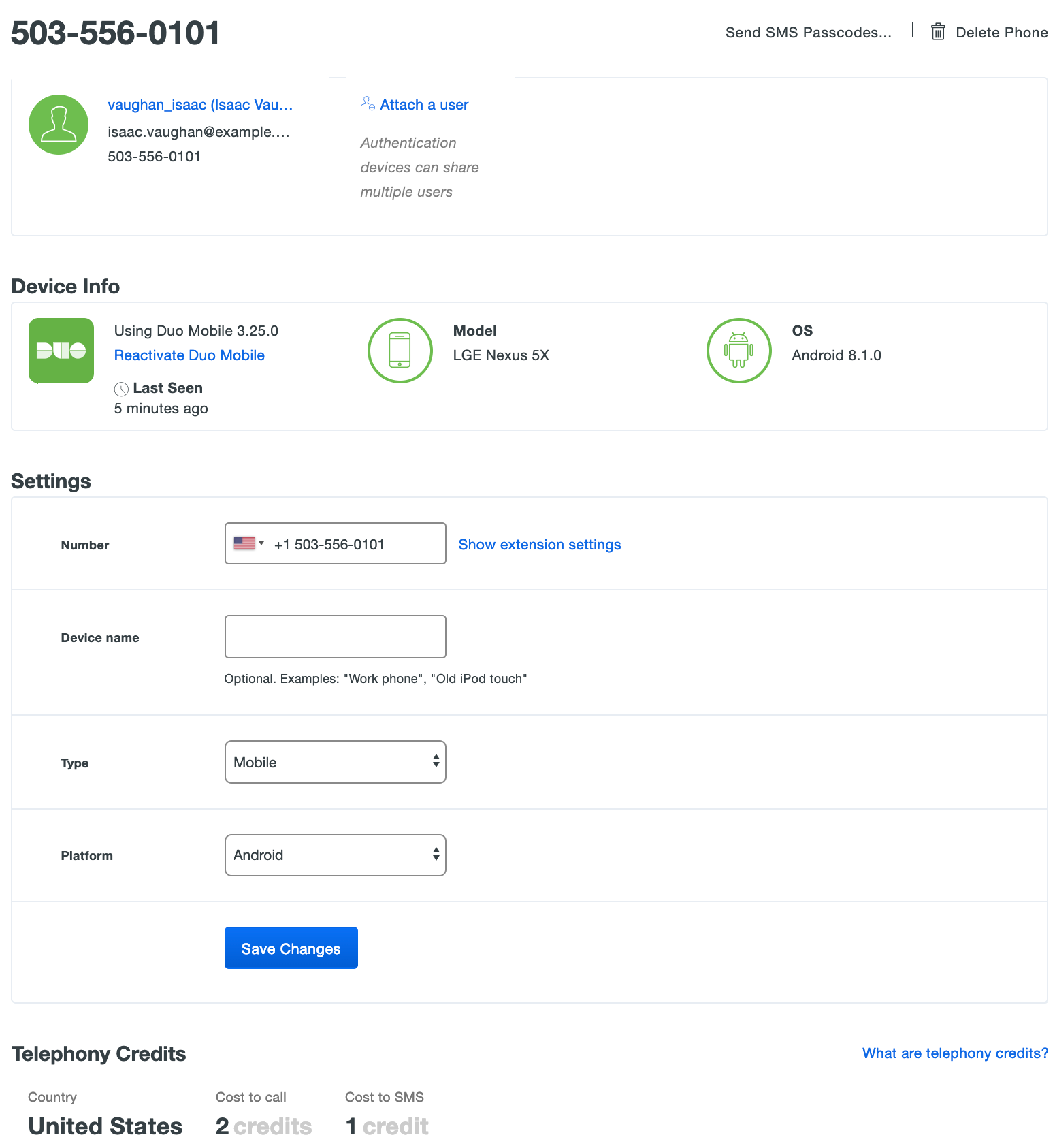Open What are telephony credits help link
The height and width of the screenshot is (1148, 1055).
click(955, 1053)
